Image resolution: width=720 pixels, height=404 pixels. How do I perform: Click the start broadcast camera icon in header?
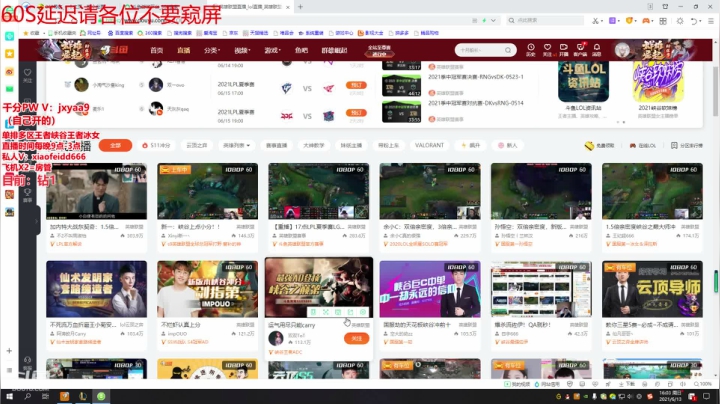pos(563,48)
